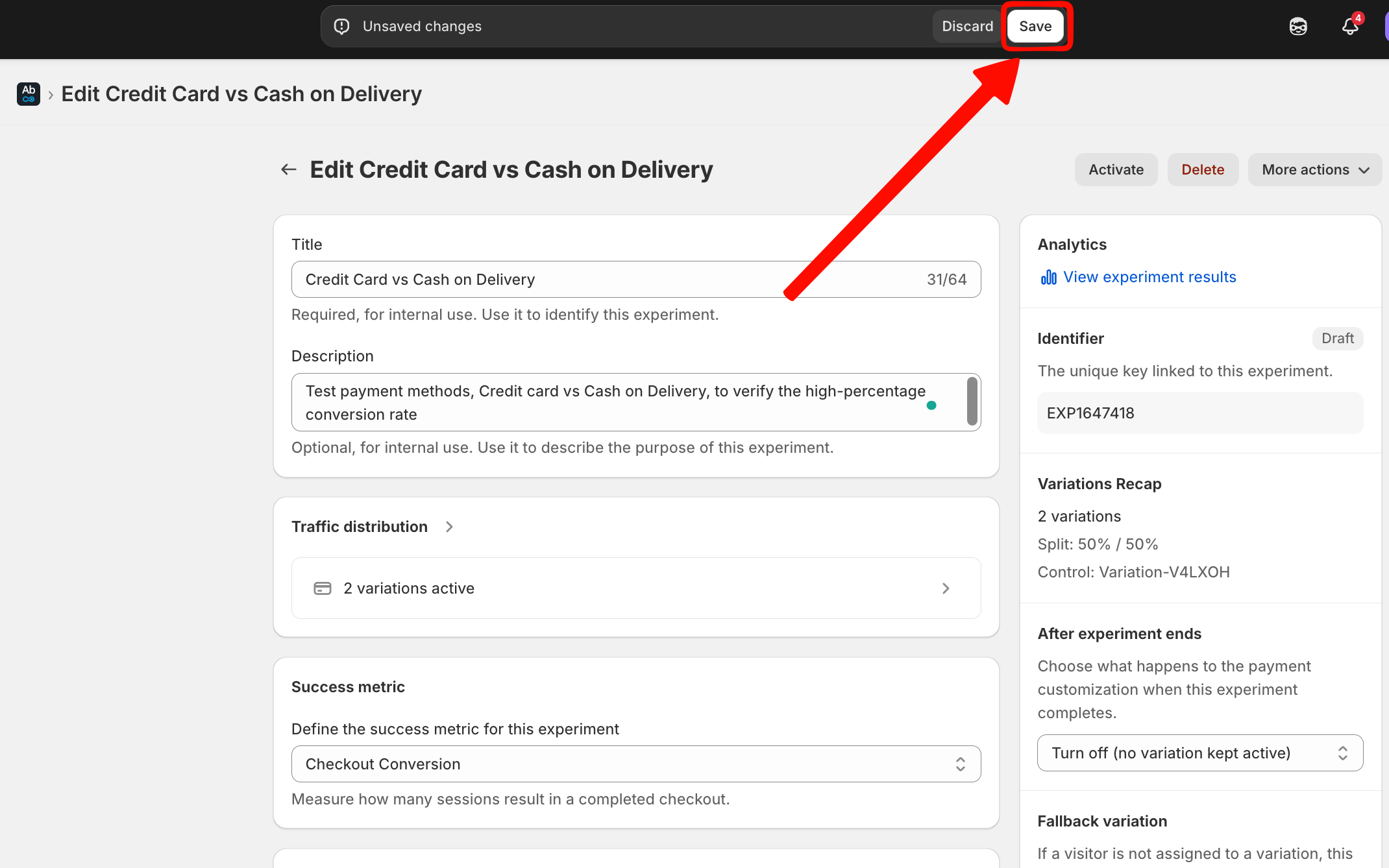Click the masked face sidekick icon
This screenshot has height=868, width=1389.
click(x=1298, y=27)
